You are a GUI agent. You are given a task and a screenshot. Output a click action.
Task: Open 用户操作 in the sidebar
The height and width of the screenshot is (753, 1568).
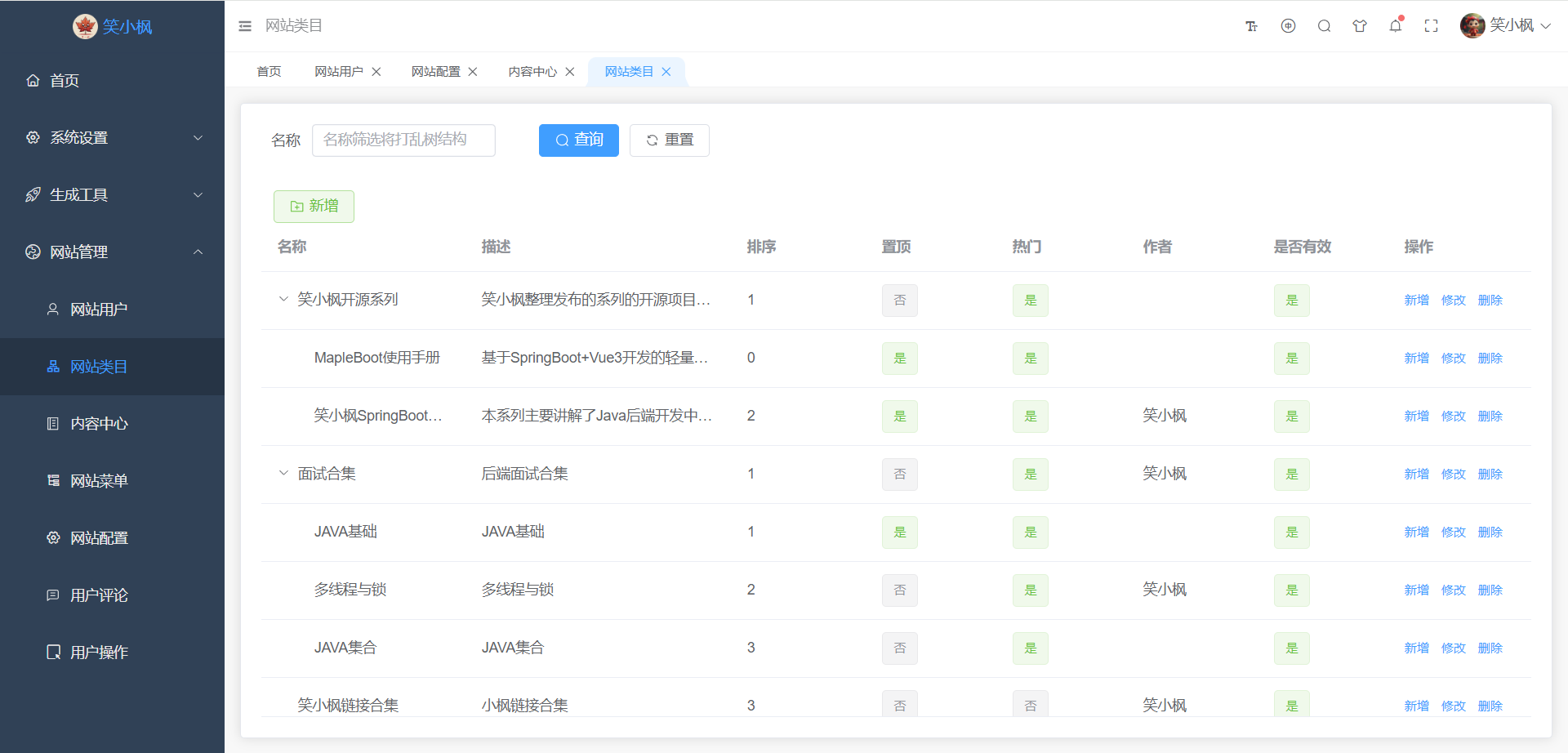tap(112, 652)
